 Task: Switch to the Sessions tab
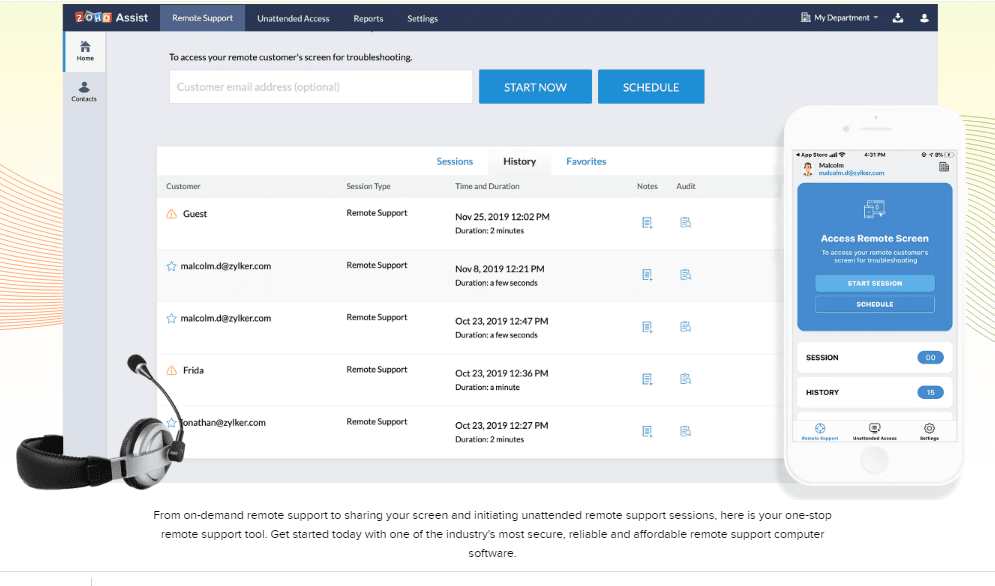tap(454, 161)
